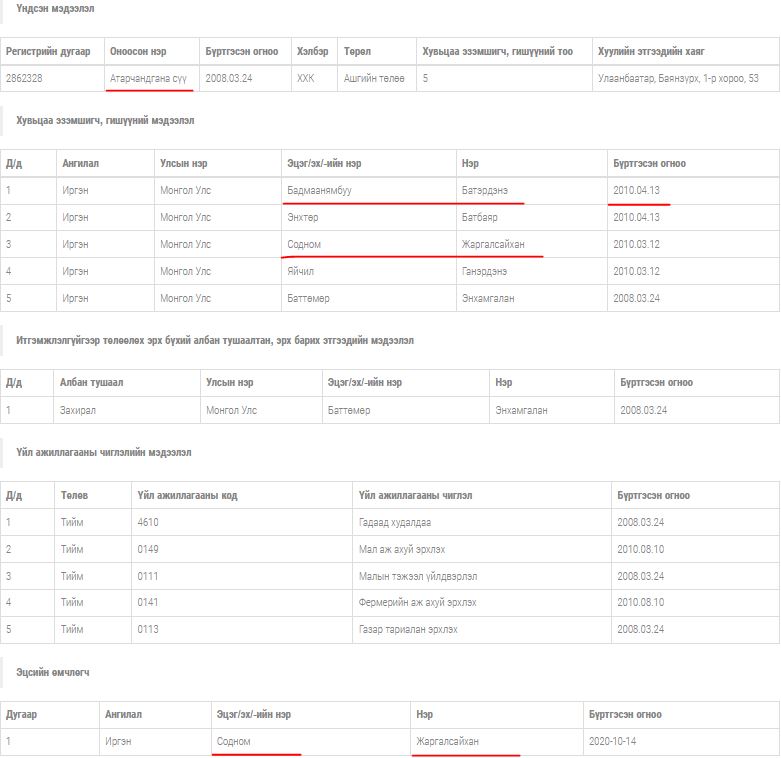Screen dimensions: 781x758
Task: Click activity code 4610
Action: (148, 522)
